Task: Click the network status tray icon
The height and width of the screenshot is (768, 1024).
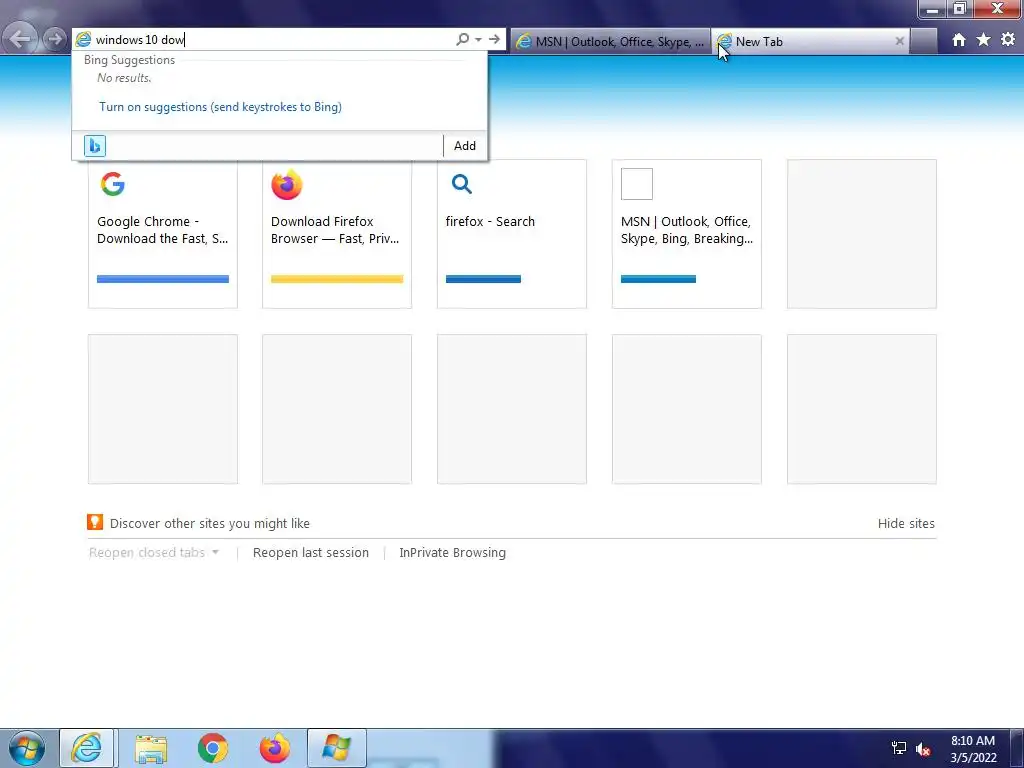Action: click(x=899, y=748)
